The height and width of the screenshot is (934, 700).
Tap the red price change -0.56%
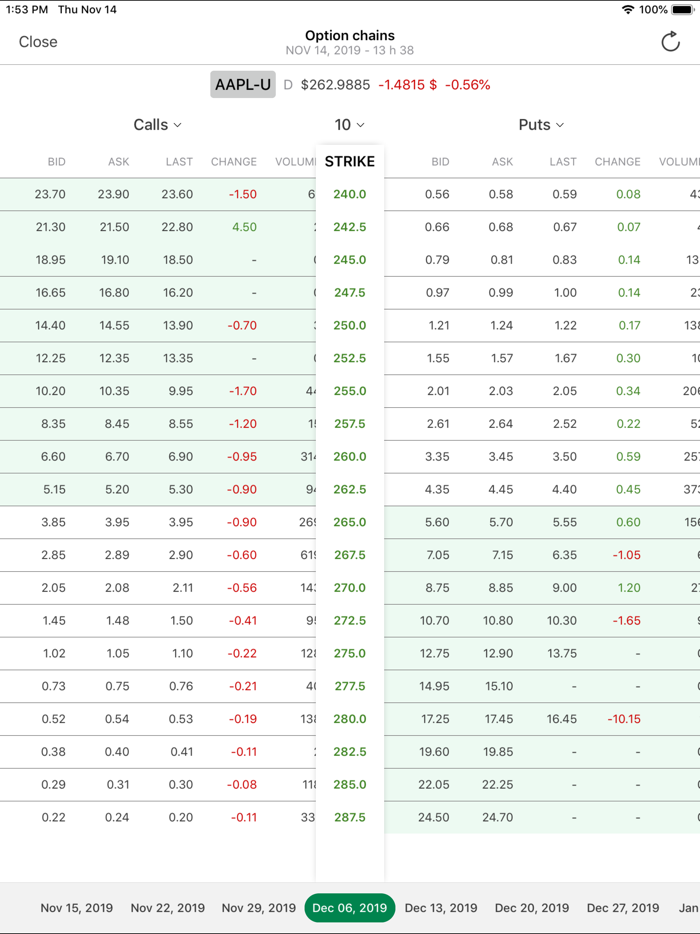(x=466, y=84)
